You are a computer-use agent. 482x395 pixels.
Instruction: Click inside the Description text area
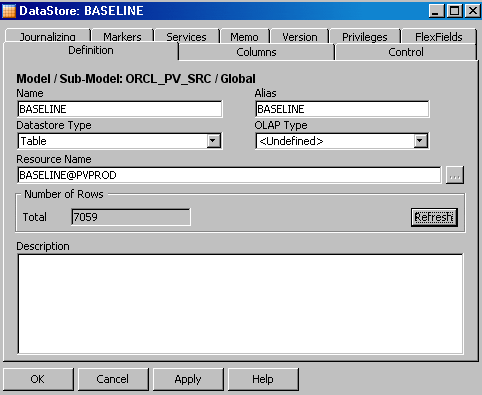tap(240, 304)
